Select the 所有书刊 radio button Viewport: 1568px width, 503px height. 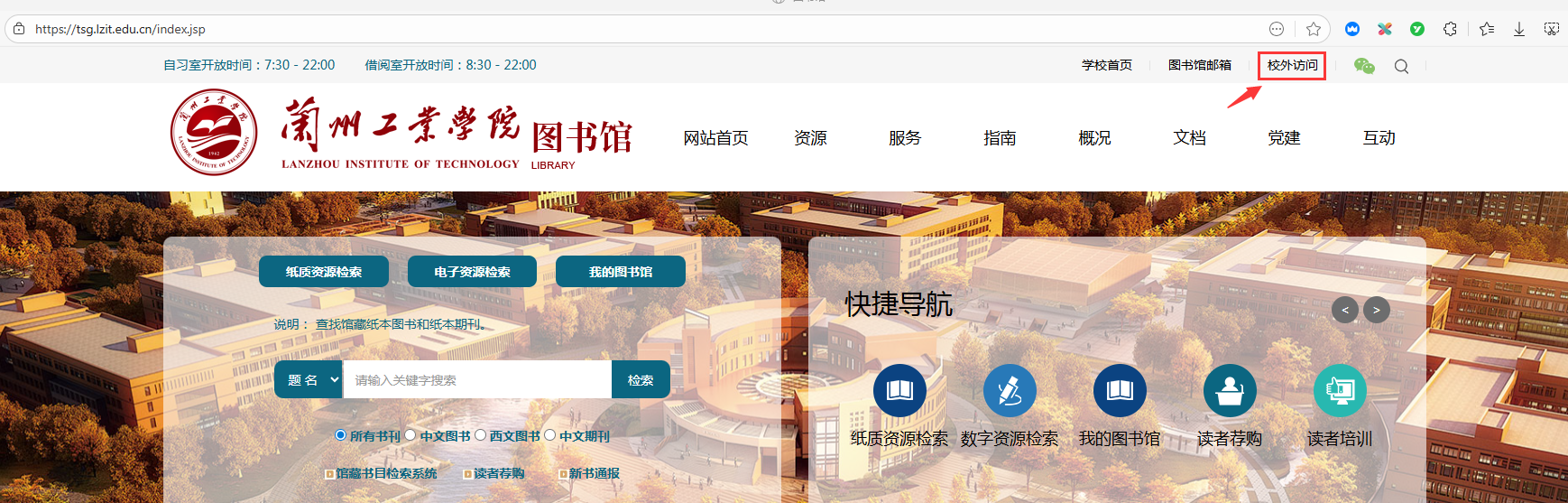pos(341,435)
